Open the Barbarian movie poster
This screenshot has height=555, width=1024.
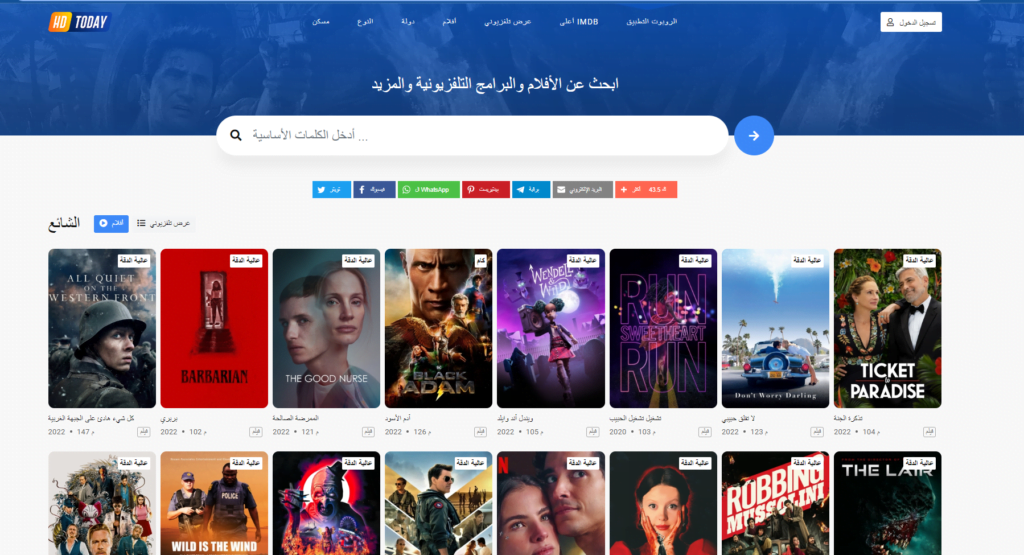pyautogui.click(x=214, y=328)
